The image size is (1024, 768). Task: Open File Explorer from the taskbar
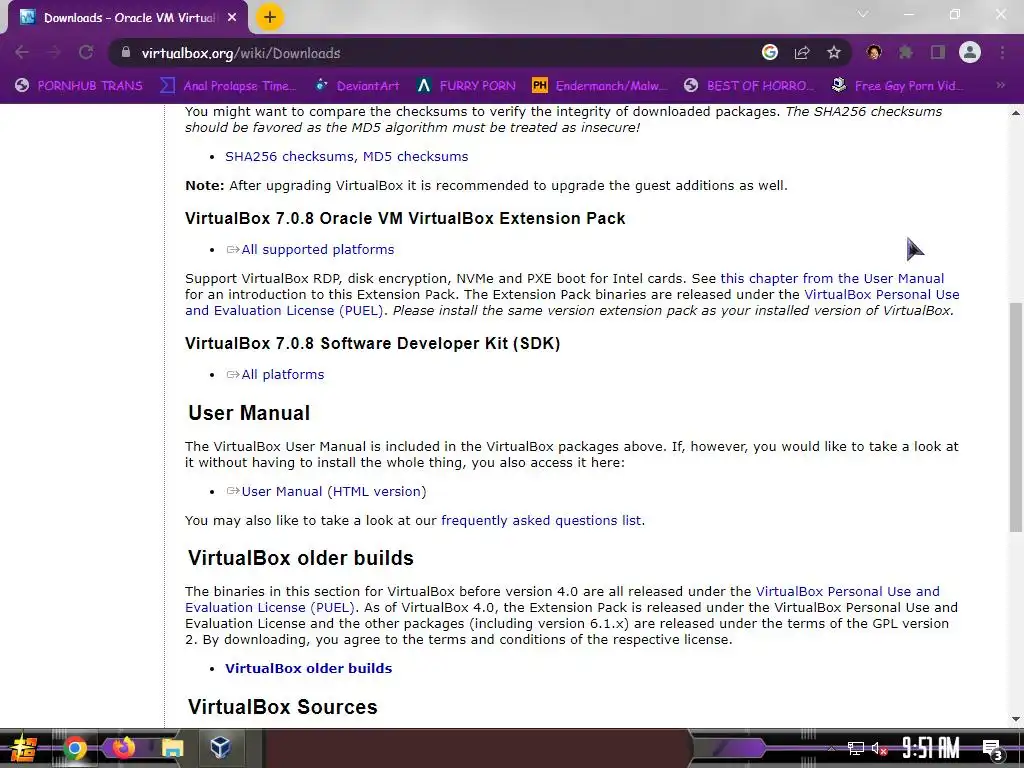pyautogui.click(x=172, y=748)
